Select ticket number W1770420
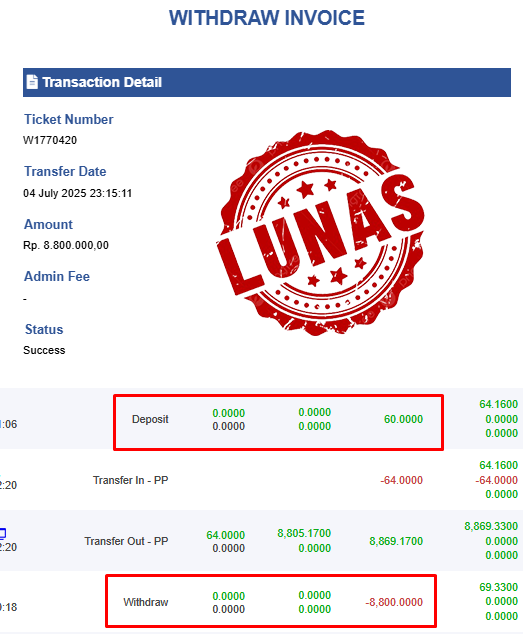The image size is (523, 642). click(x=50, y=140)
